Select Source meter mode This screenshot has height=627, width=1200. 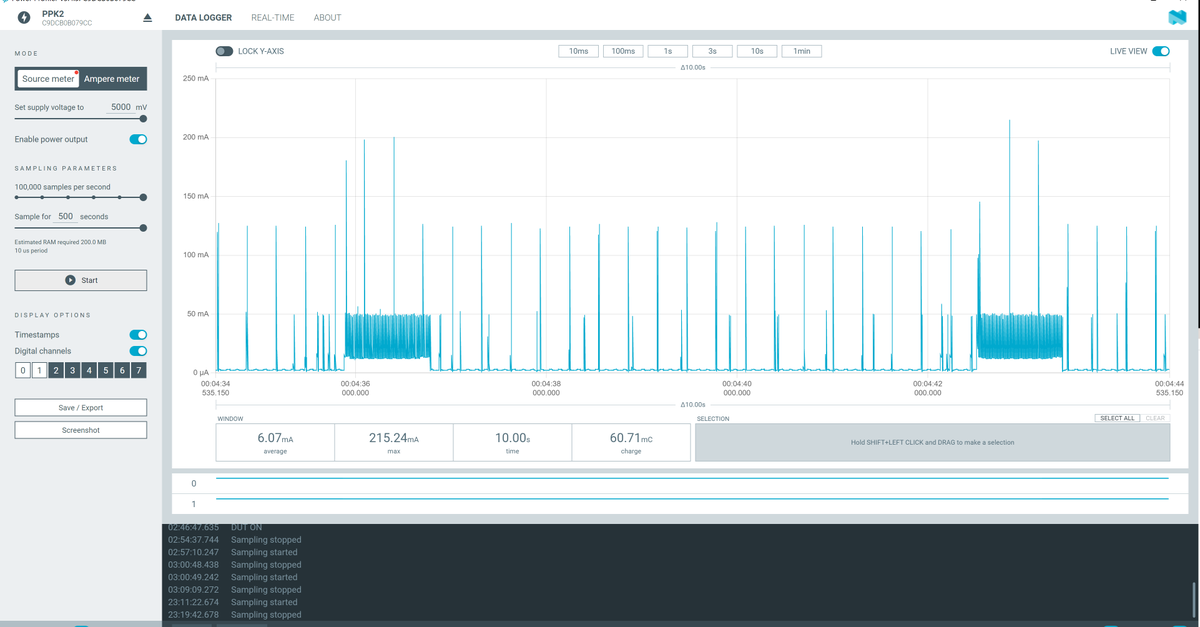pyautogui.click(x=47, y=79)
